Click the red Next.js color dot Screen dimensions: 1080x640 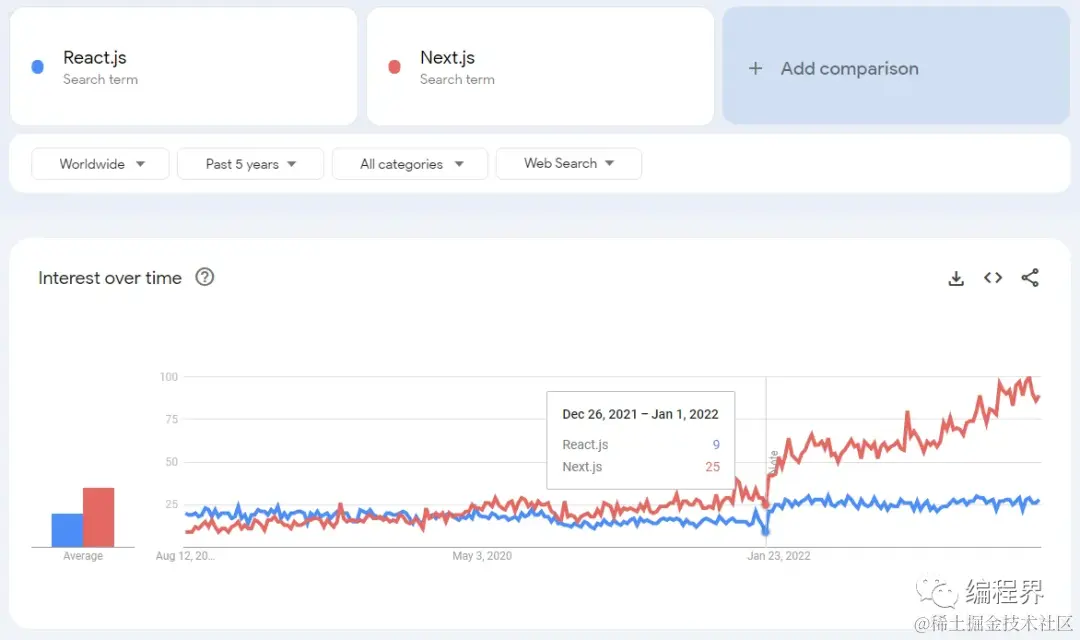pyautogui.click(x=394, y=67)
